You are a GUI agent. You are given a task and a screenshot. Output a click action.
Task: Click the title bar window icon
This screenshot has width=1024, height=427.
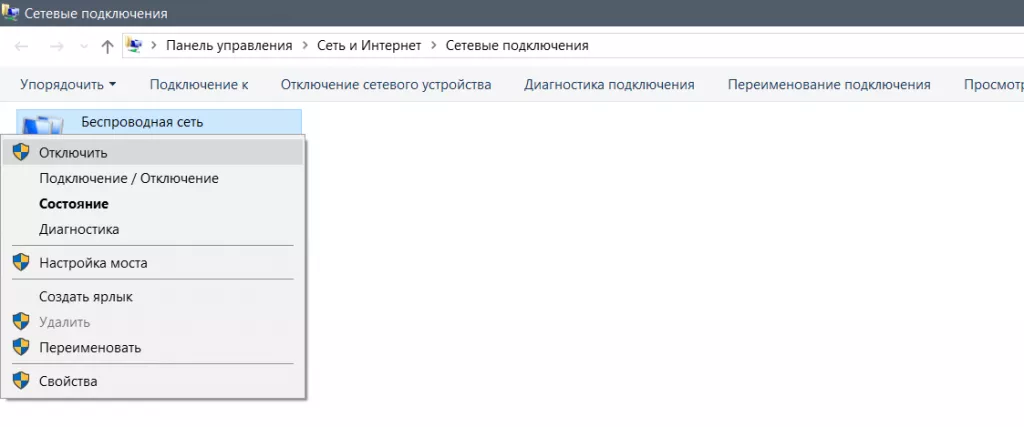10,12
